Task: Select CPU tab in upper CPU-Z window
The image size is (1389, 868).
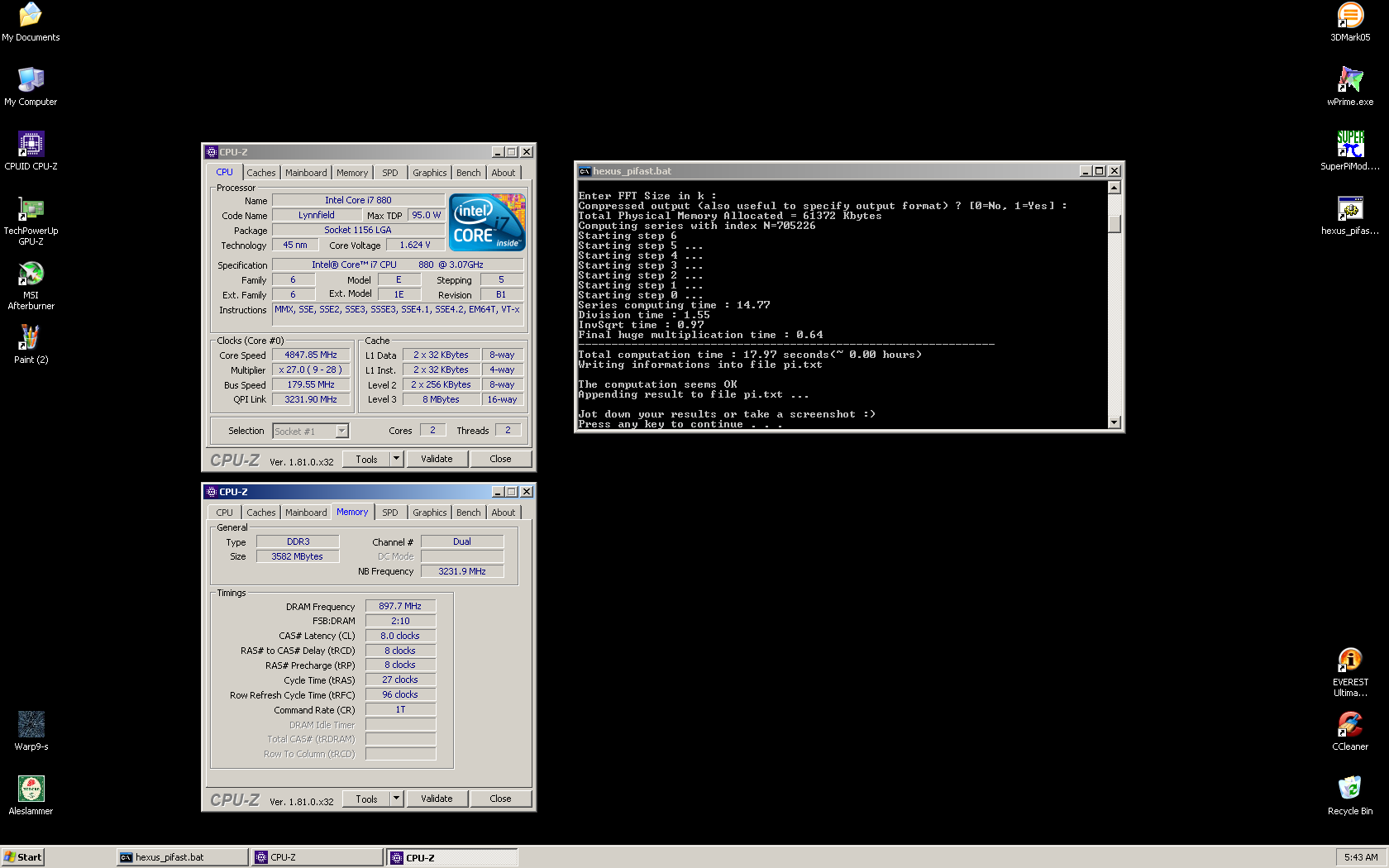Action: 224,172
